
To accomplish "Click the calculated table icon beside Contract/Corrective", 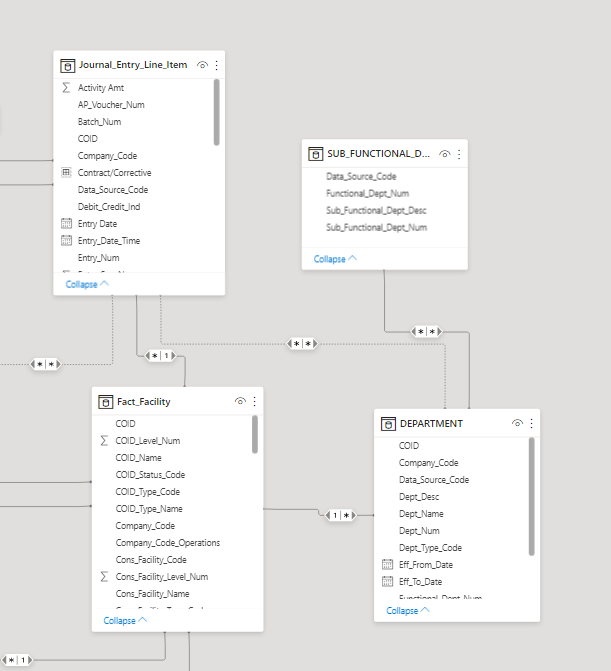I will pyautogui.click(x=66, y=172).
